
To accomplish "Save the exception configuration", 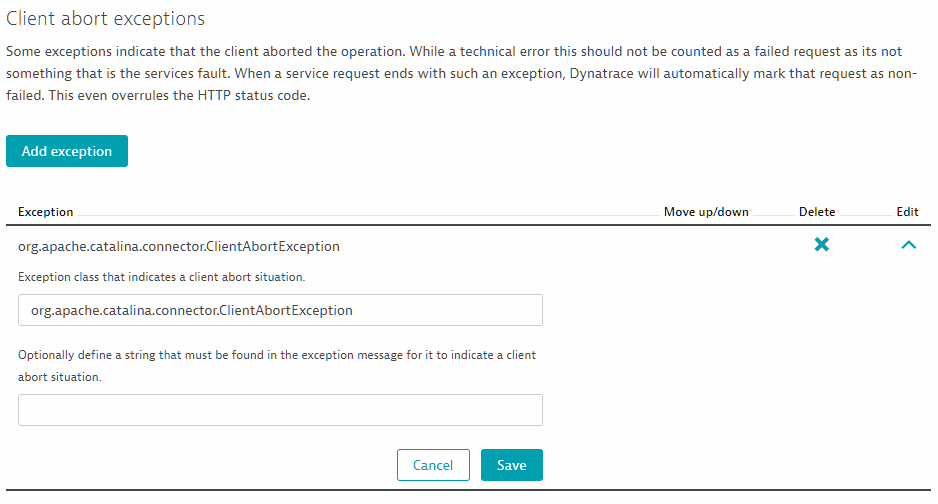I will click(x=511, y=465).
